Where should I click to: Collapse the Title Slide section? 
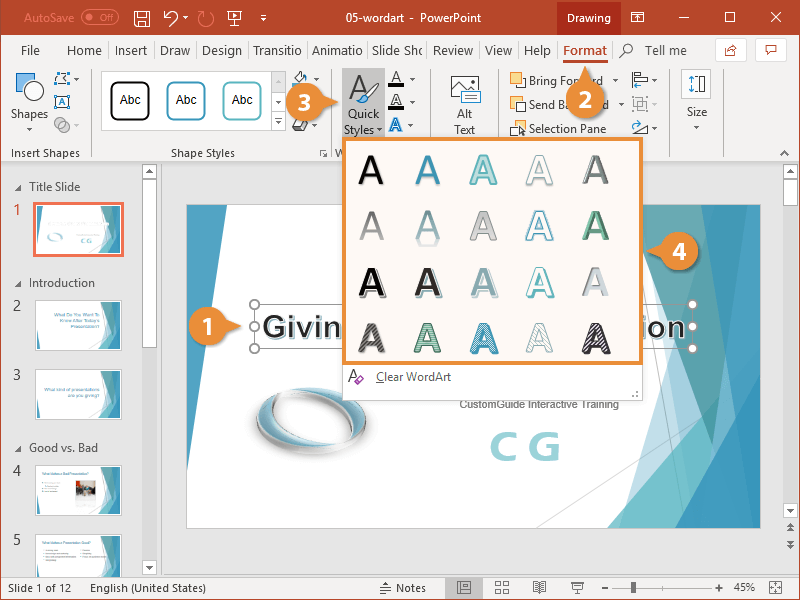point(16,187)
